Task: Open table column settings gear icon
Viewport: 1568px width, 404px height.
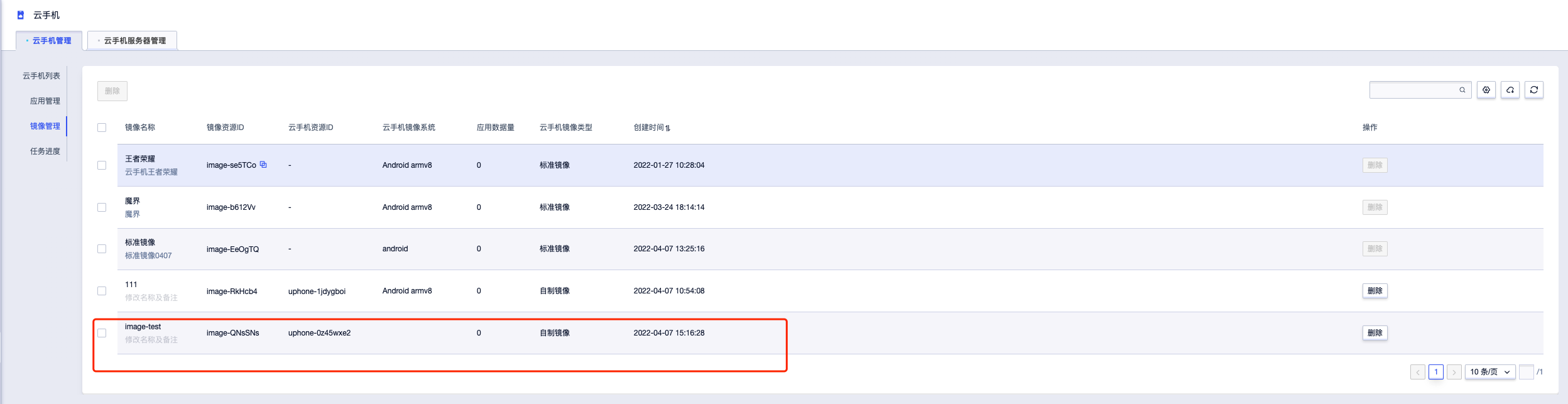Action: click(x=1486, y=90)
